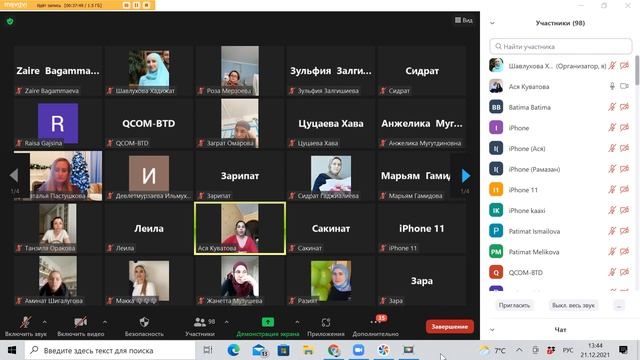Show hidden tray icons chevron

[519, 350]
